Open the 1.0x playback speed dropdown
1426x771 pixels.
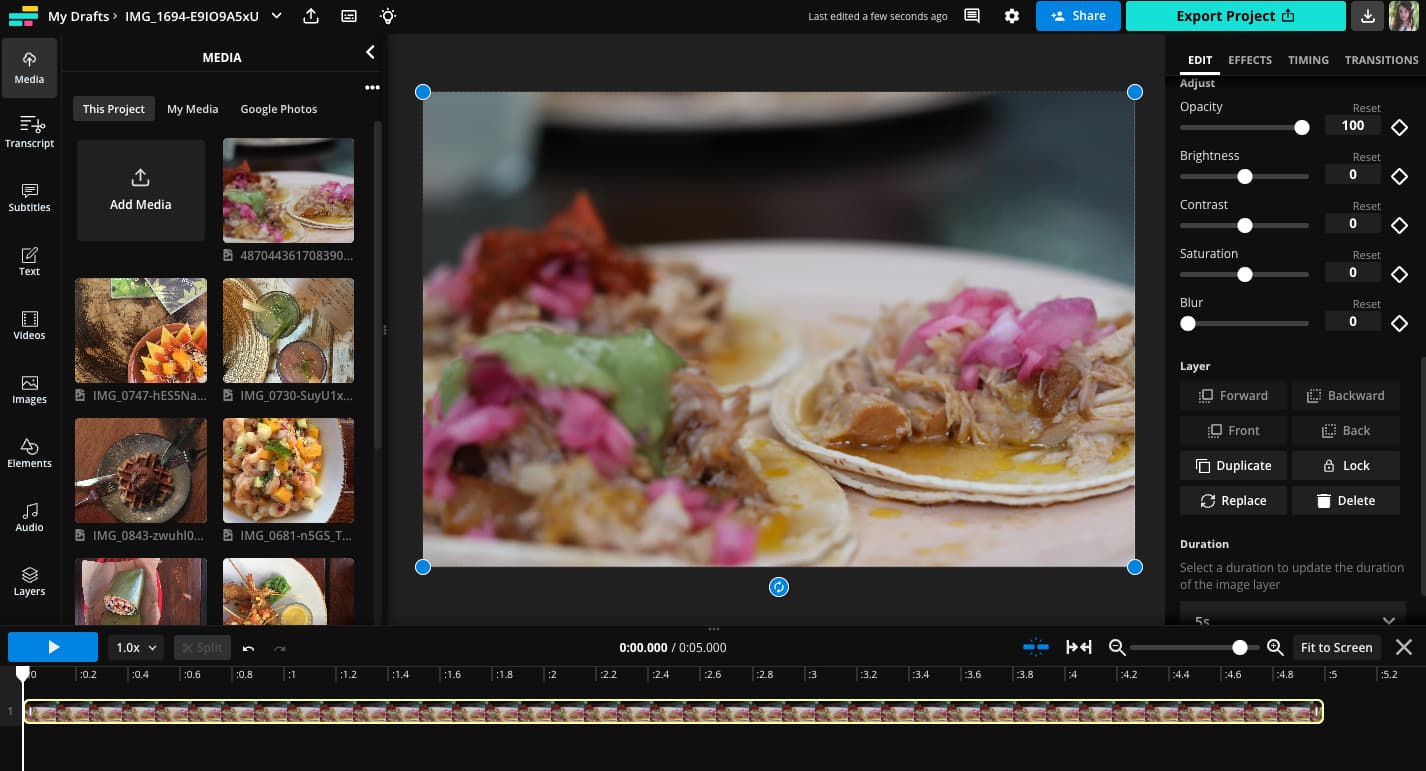tap(137, 647)
